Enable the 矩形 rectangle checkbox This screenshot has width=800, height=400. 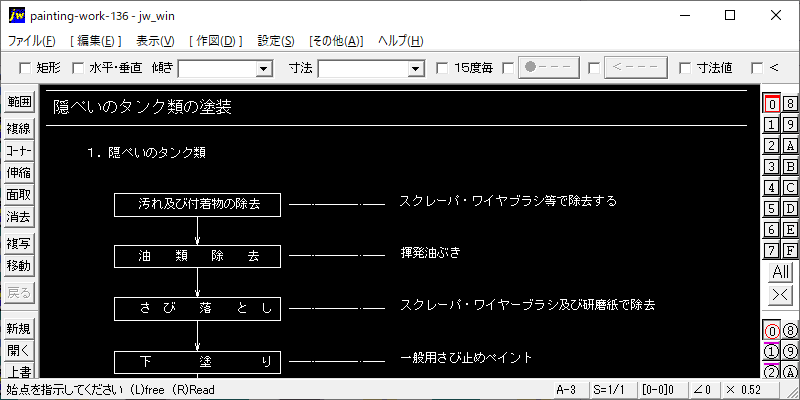click(24, 68)
